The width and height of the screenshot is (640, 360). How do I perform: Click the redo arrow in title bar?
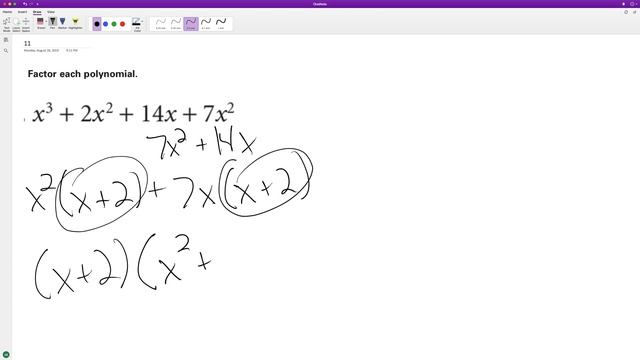(x=31, y=4)
